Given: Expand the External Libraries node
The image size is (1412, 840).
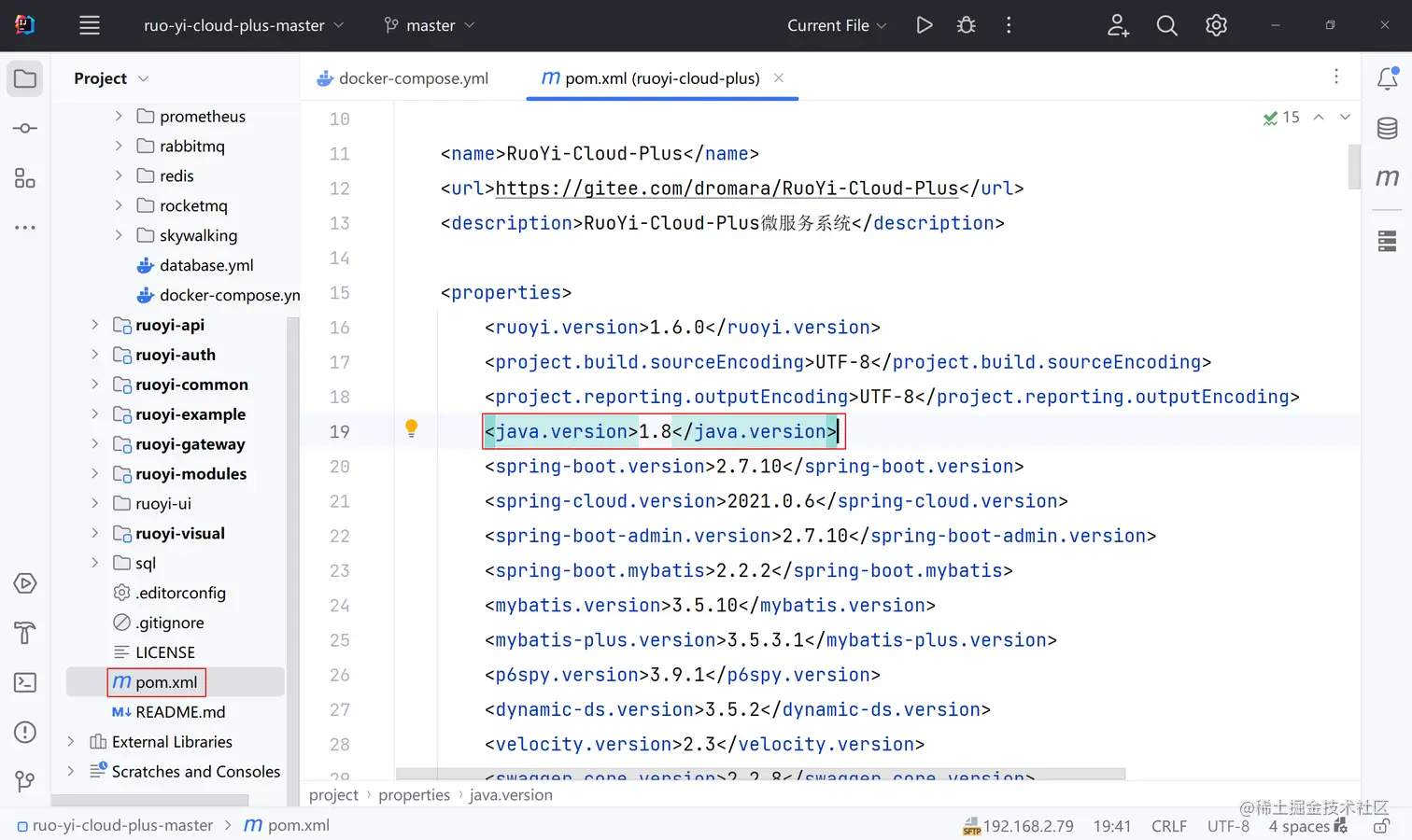Looking at the screenshot, I should point(71,742).
